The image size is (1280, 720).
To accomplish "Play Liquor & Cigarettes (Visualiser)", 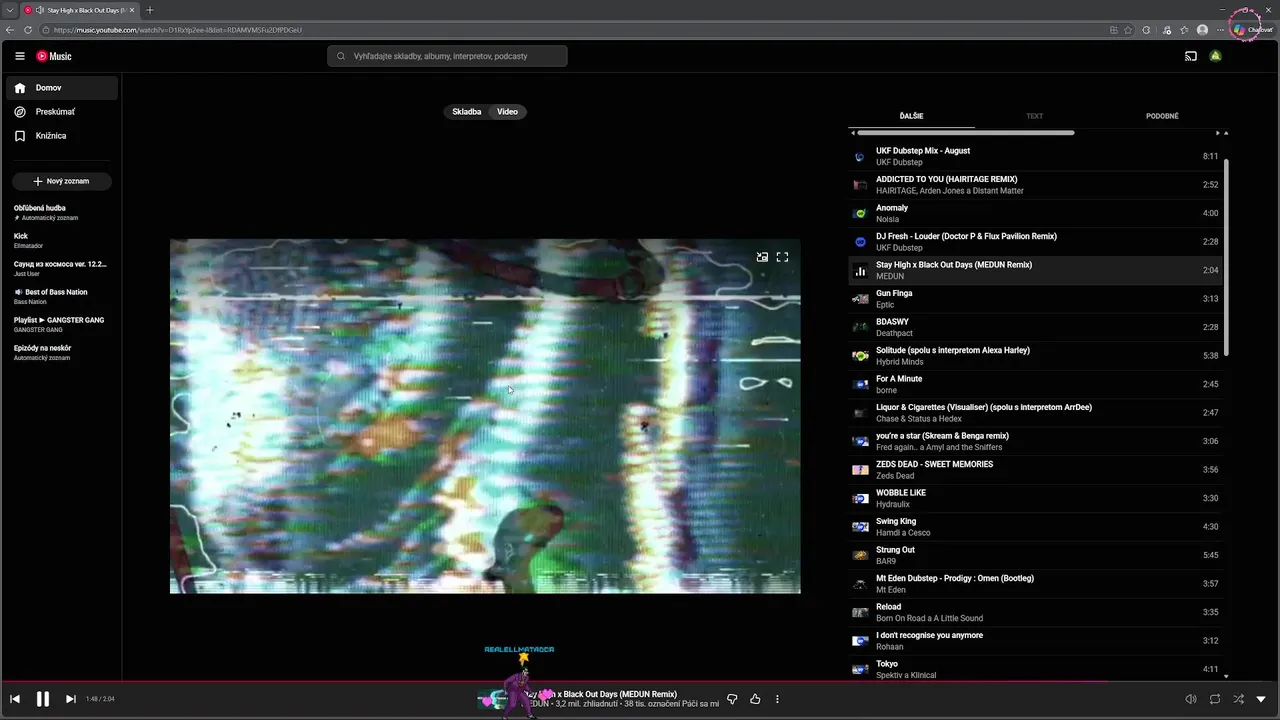I will 1036,413.
